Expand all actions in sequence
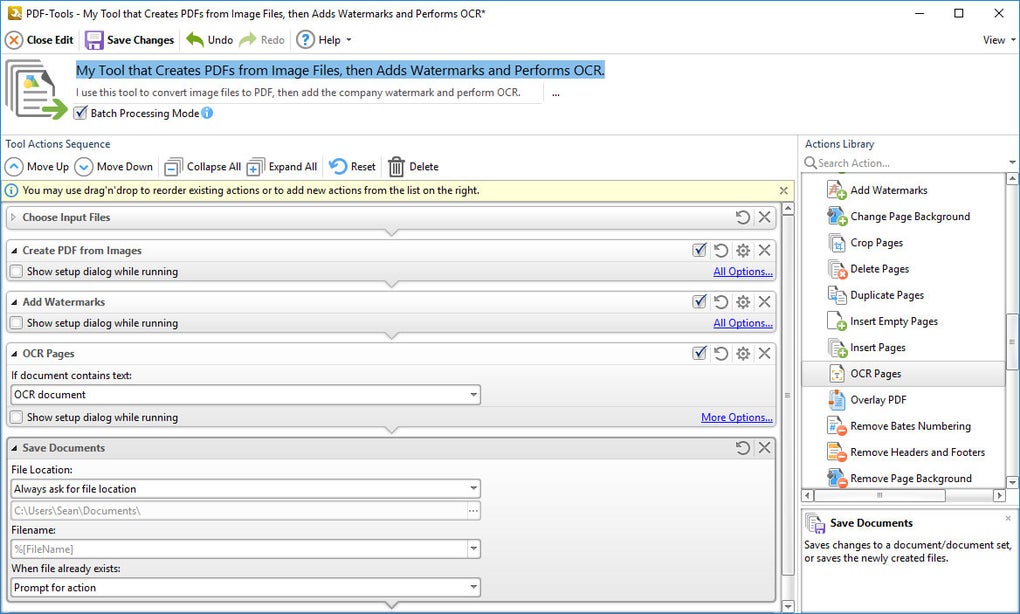 click(282, 167)
